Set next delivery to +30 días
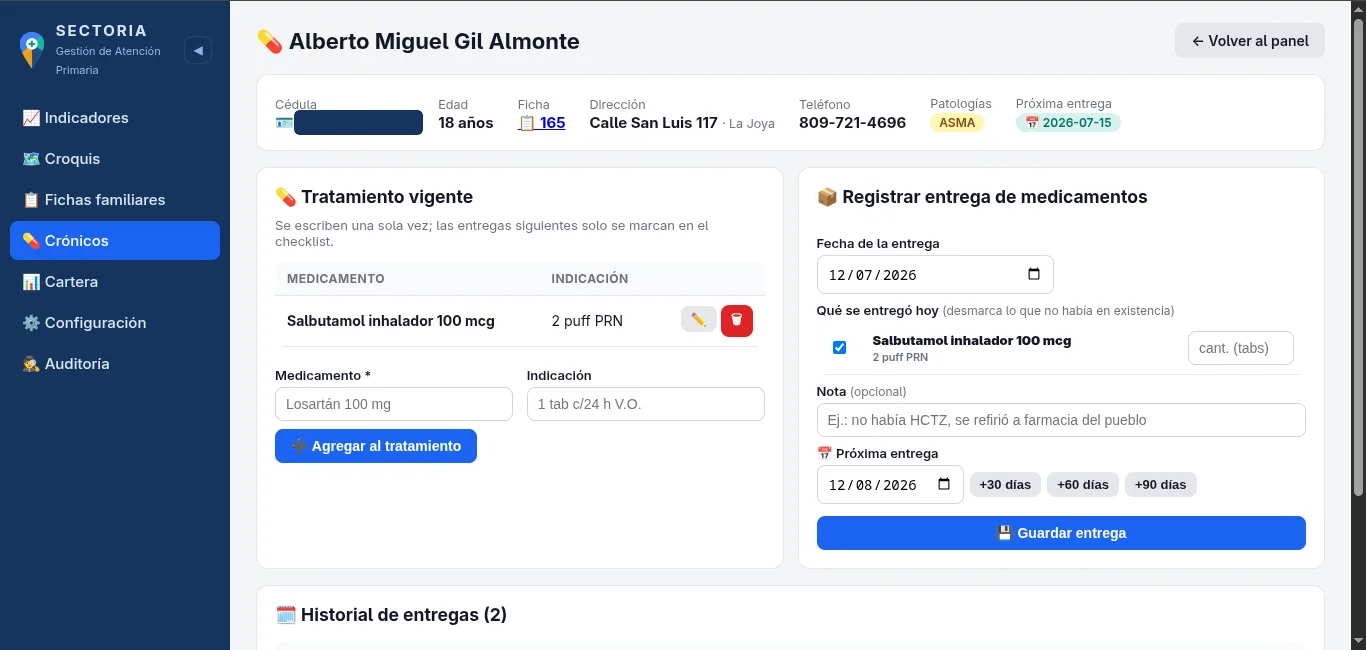This screenshot has width=1366, height=650. coord(1005,485)
